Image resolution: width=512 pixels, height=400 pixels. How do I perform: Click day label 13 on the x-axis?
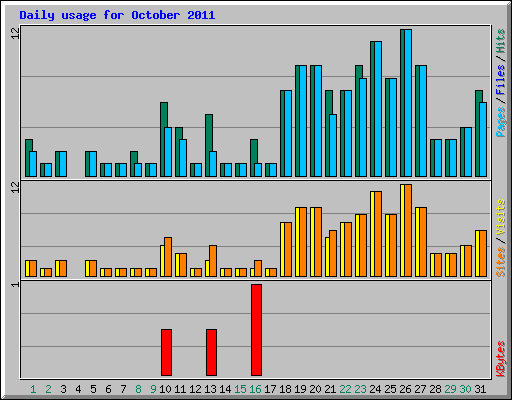pos(210,389)
